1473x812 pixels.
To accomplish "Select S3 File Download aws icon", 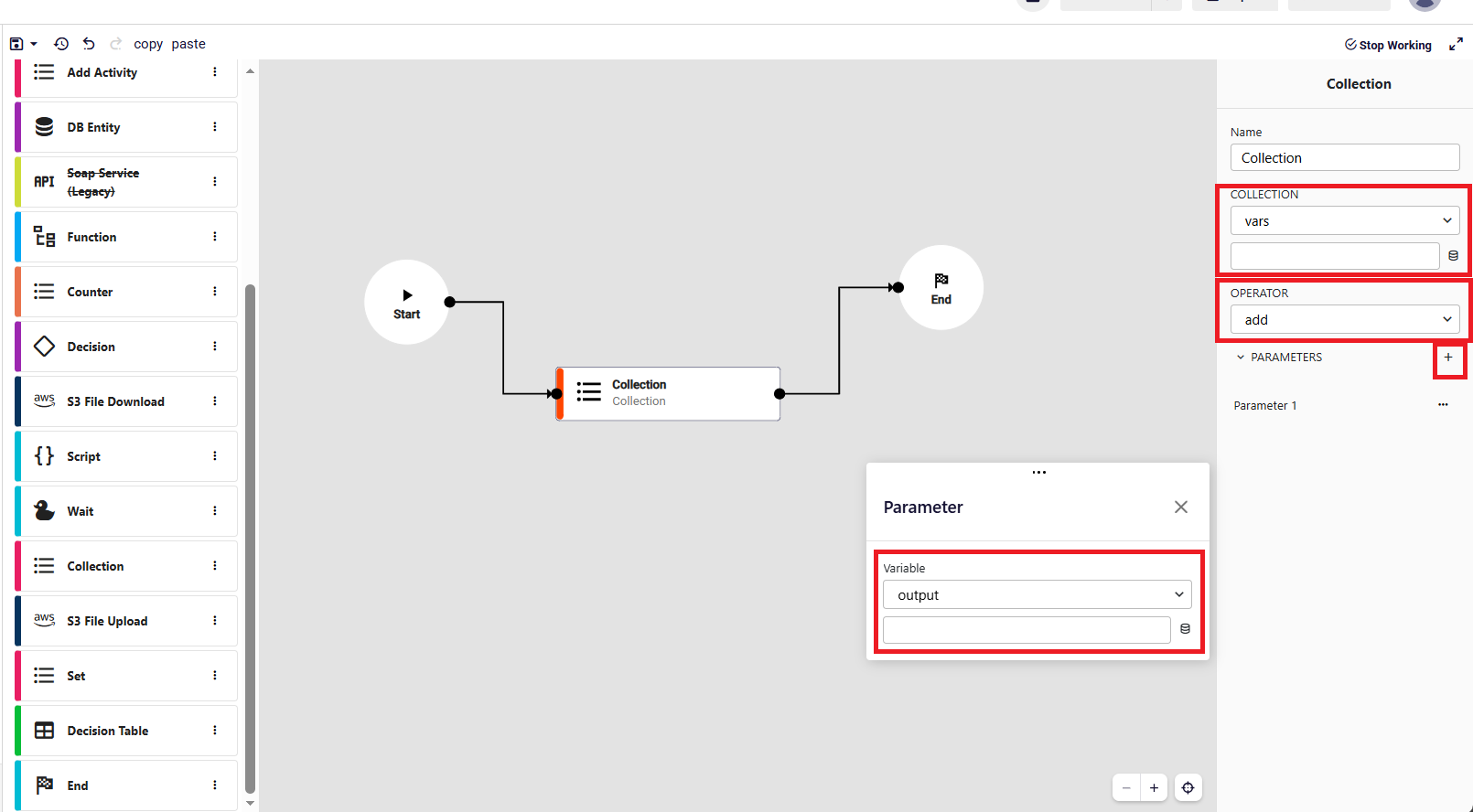I will [44, 401].
